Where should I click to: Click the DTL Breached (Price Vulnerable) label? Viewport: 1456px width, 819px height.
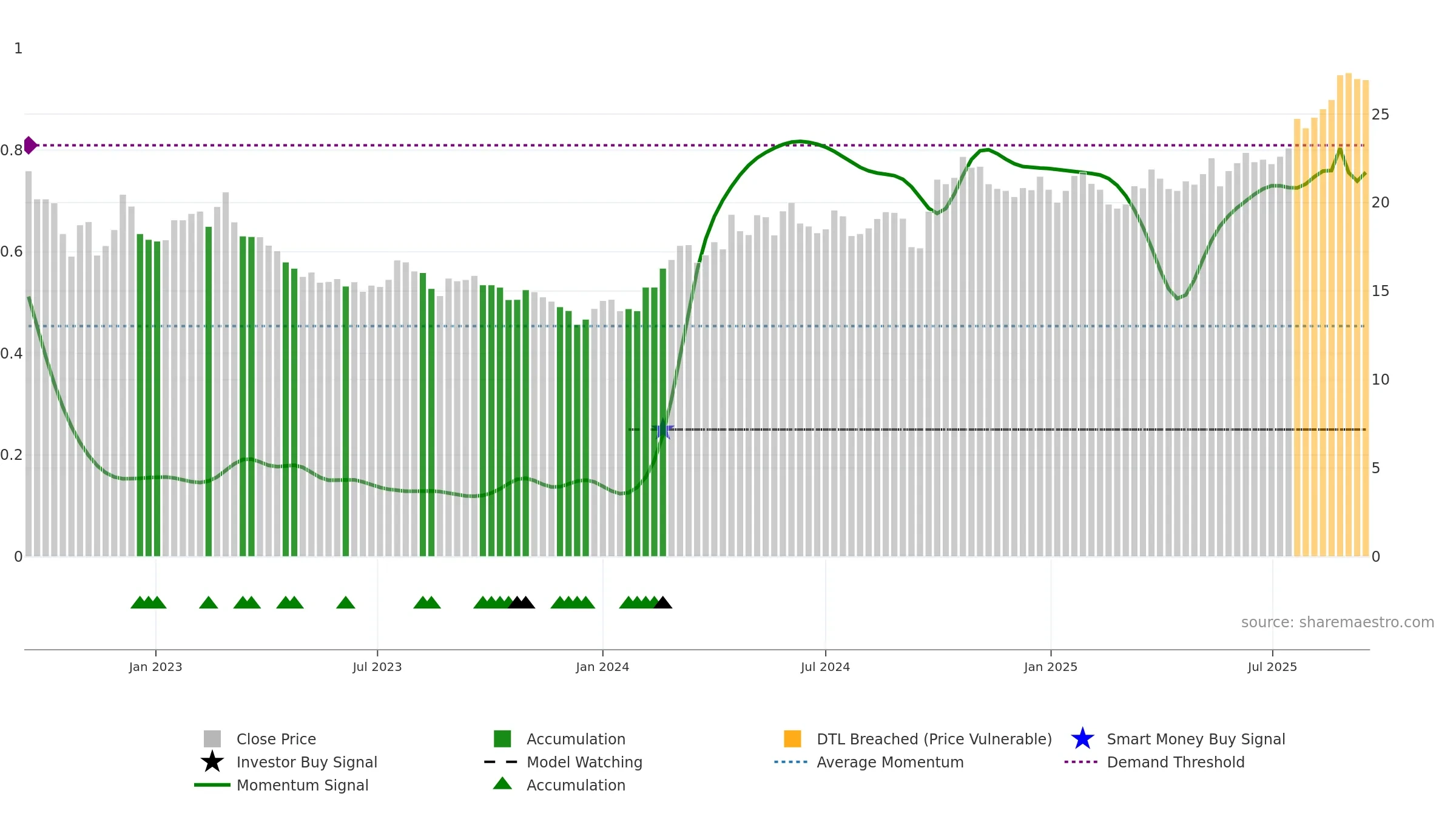[934, 739]
